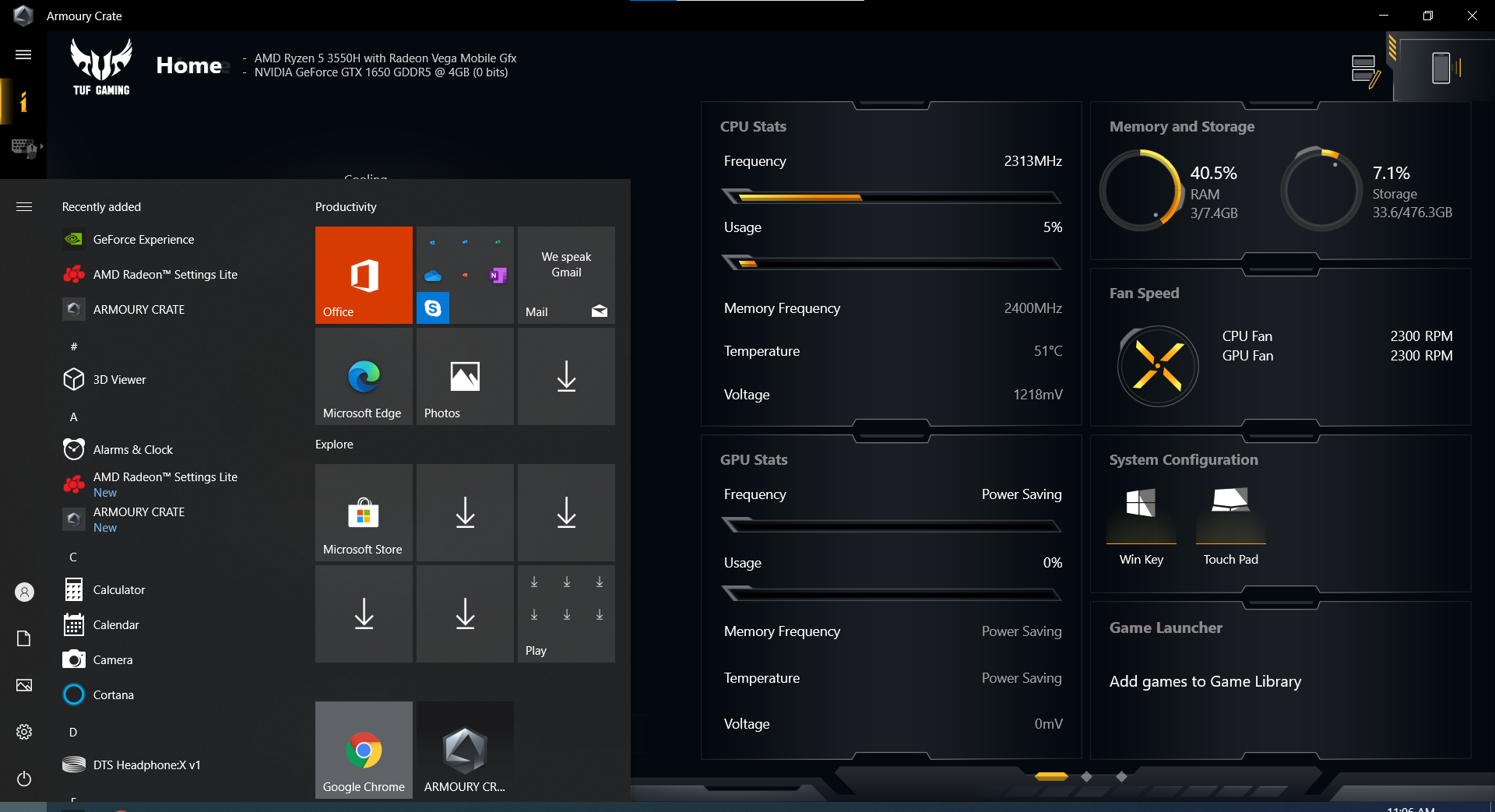
Task: Expand the Start menu navigation pane
Action: coord(24,206)
